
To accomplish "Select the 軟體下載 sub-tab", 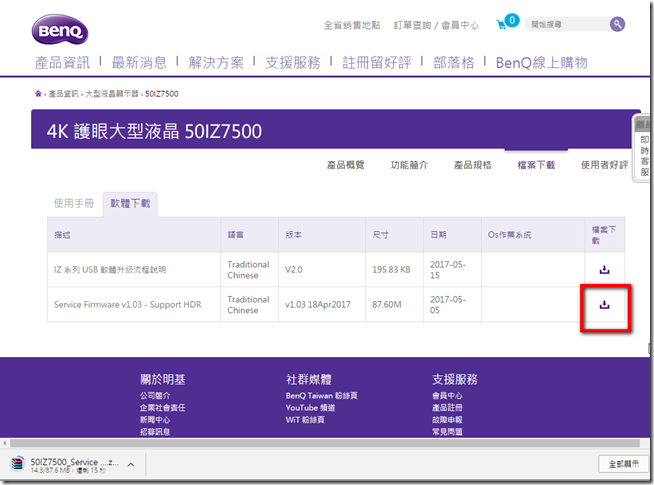I will (x=130, y=204).
